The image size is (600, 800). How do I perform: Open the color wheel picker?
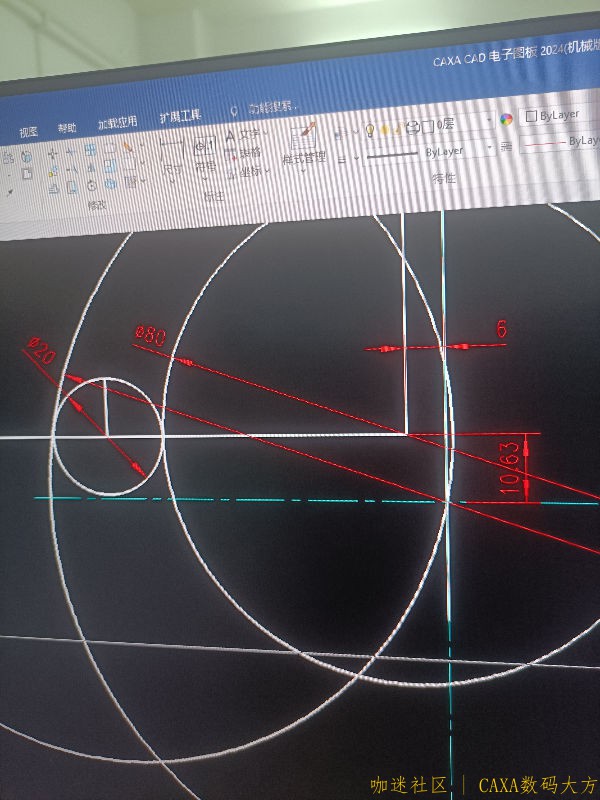click(x=506, y=120)
